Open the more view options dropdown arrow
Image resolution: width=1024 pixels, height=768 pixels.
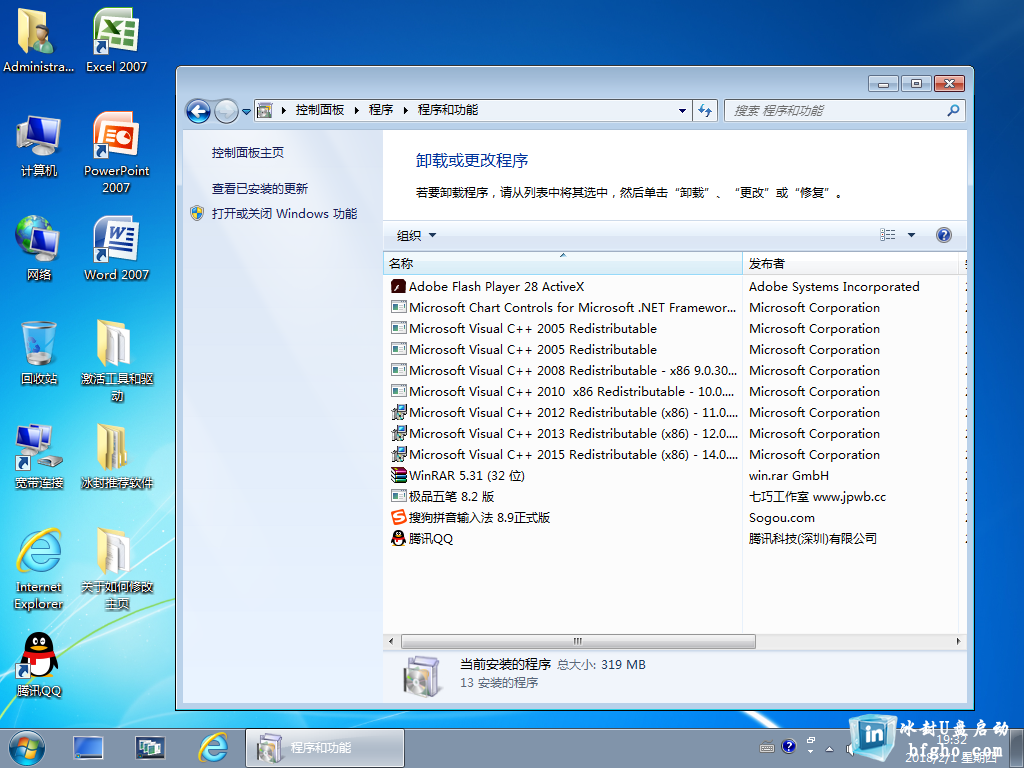[911, 235]
